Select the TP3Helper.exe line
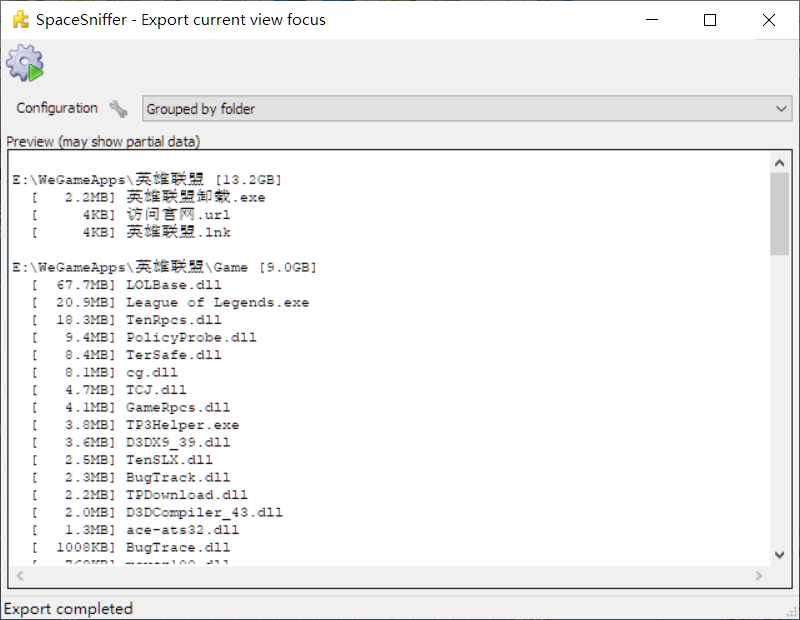This screenshot has width=800, height=620. point(135,425)
